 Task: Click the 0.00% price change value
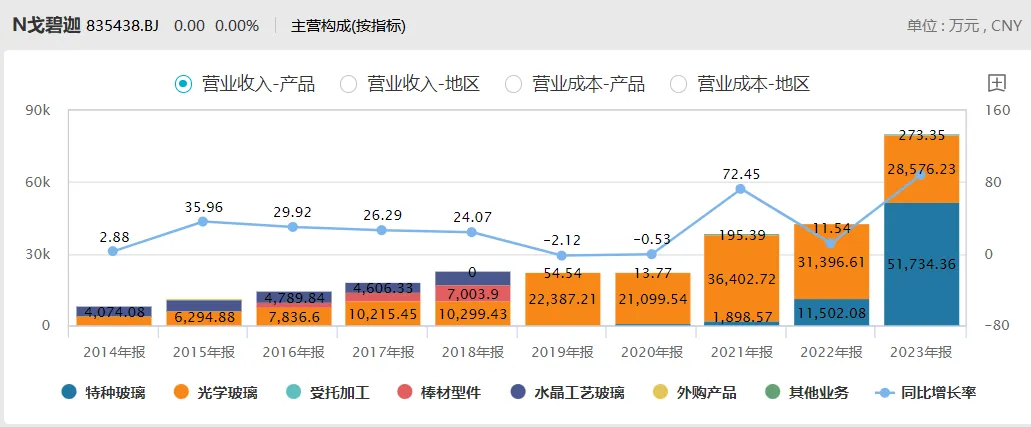[x=237, y=26]
